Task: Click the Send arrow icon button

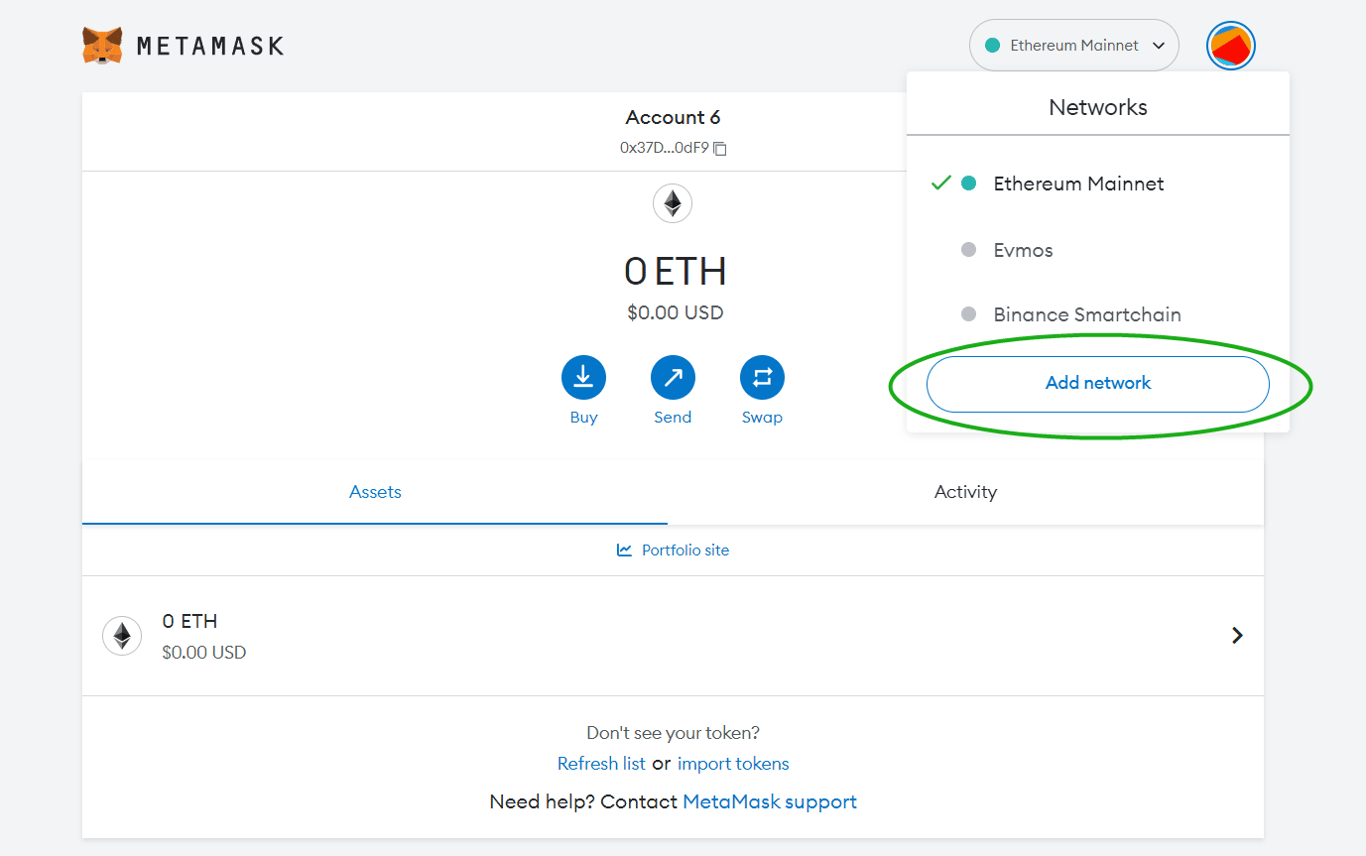Action: tap(673, 377)
